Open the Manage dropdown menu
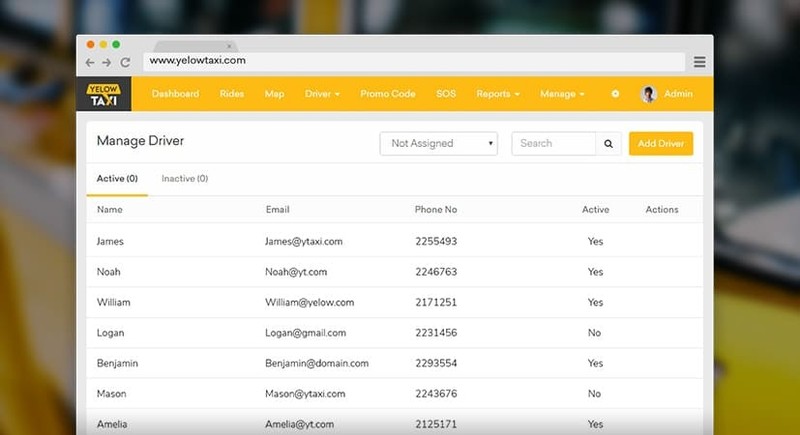This screenshot has width=800, height=435. click(x=562, y=94)
